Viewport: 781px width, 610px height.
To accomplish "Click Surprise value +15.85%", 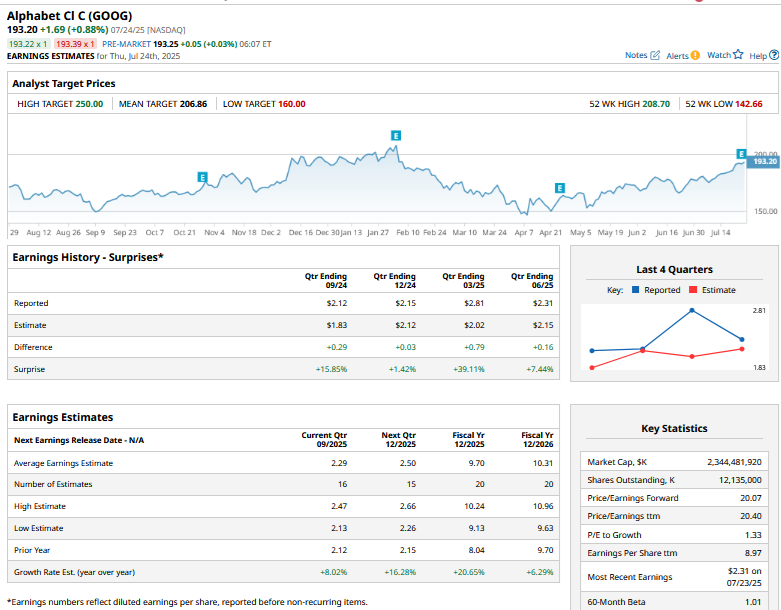I will coord(331,369).
